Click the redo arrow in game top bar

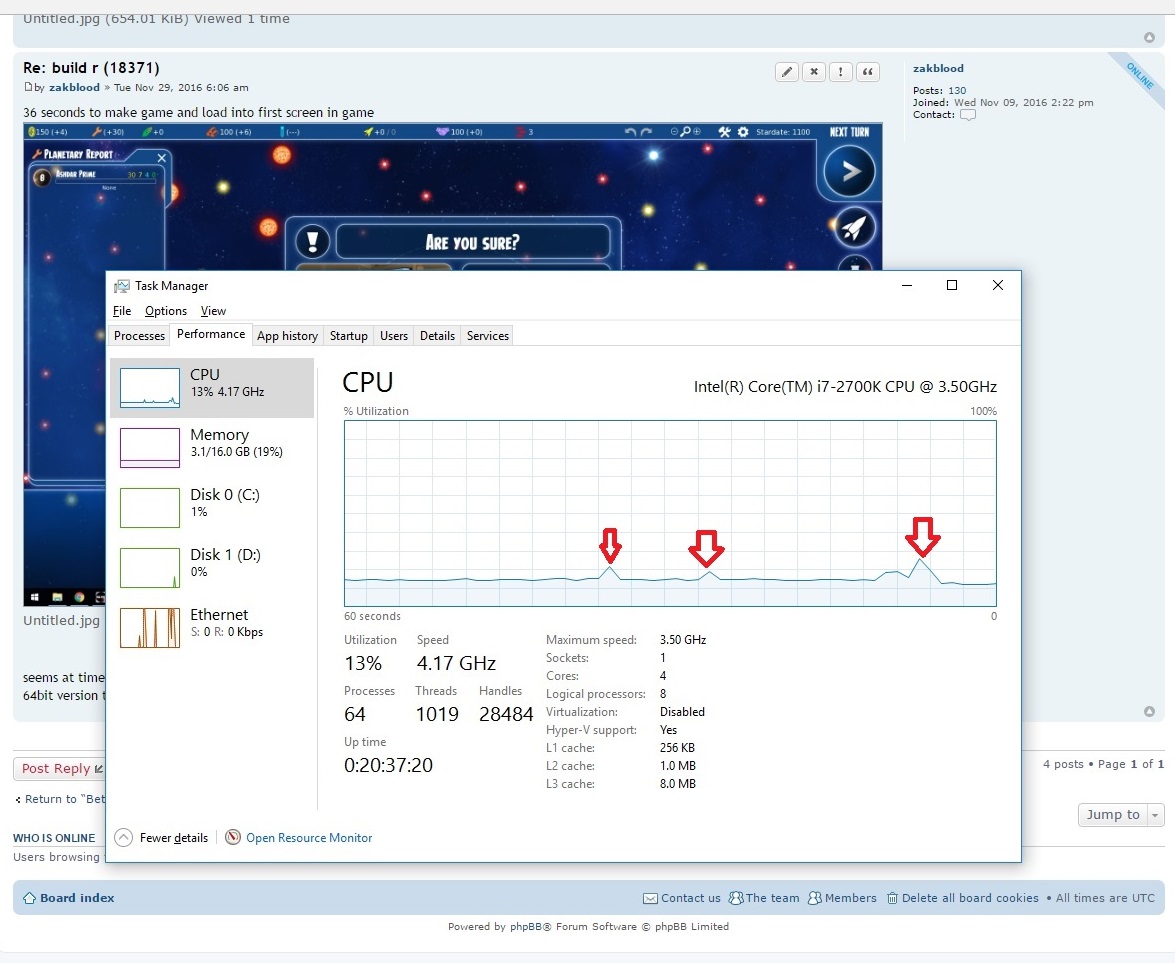[x=647, y=132]
